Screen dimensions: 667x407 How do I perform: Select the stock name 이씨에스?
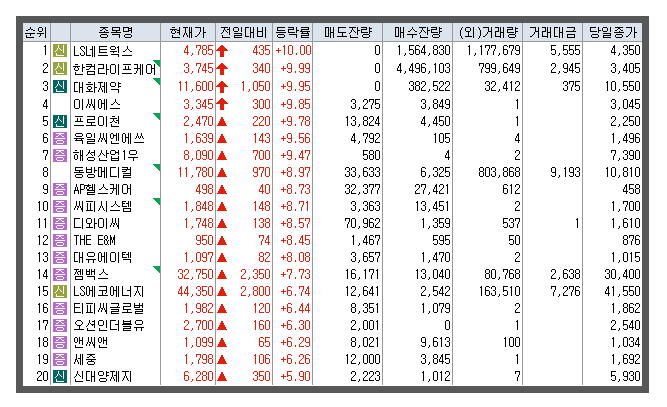tap(97, 104)
